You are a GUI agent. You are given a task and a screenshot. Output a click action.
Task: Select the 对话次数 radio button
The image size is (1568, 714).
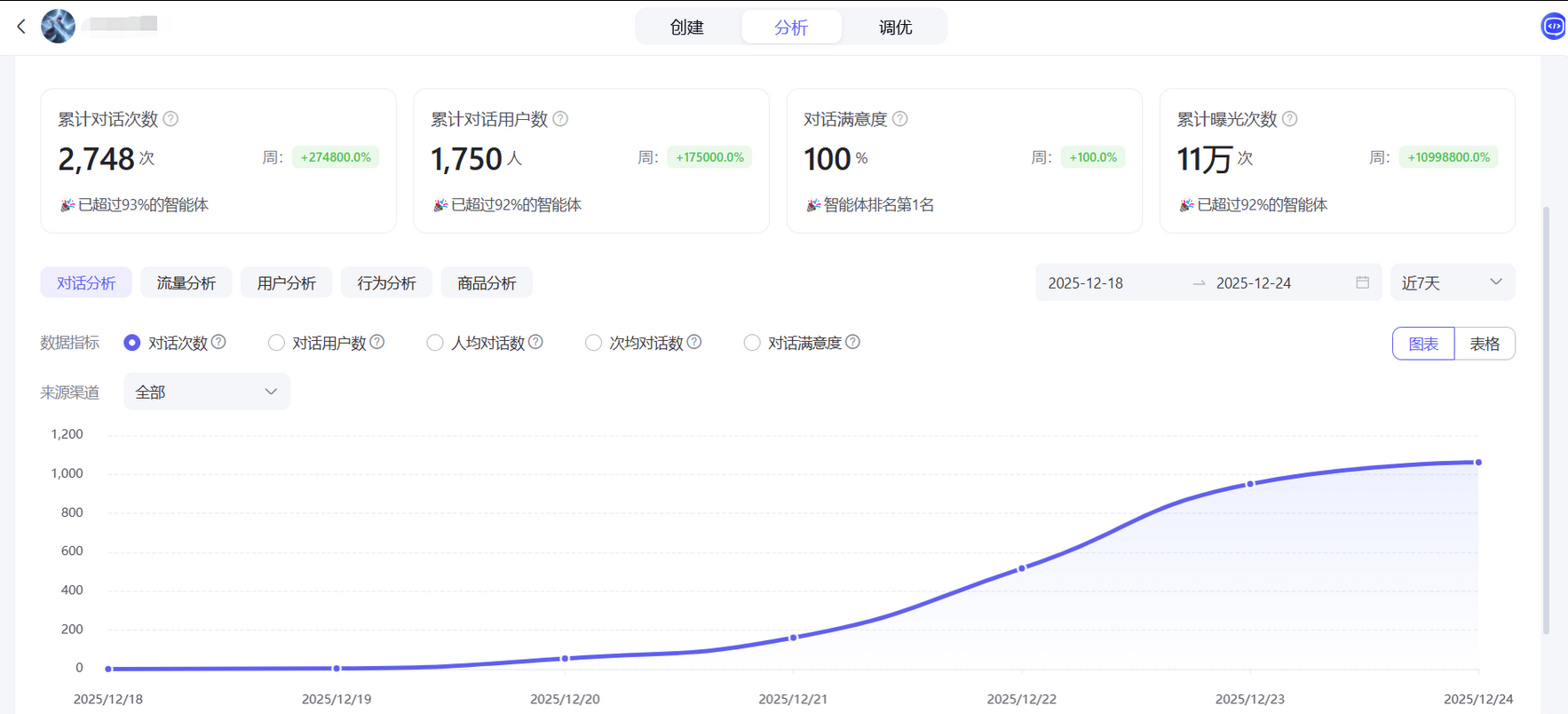pyautogui.click(x=132, y=343)
